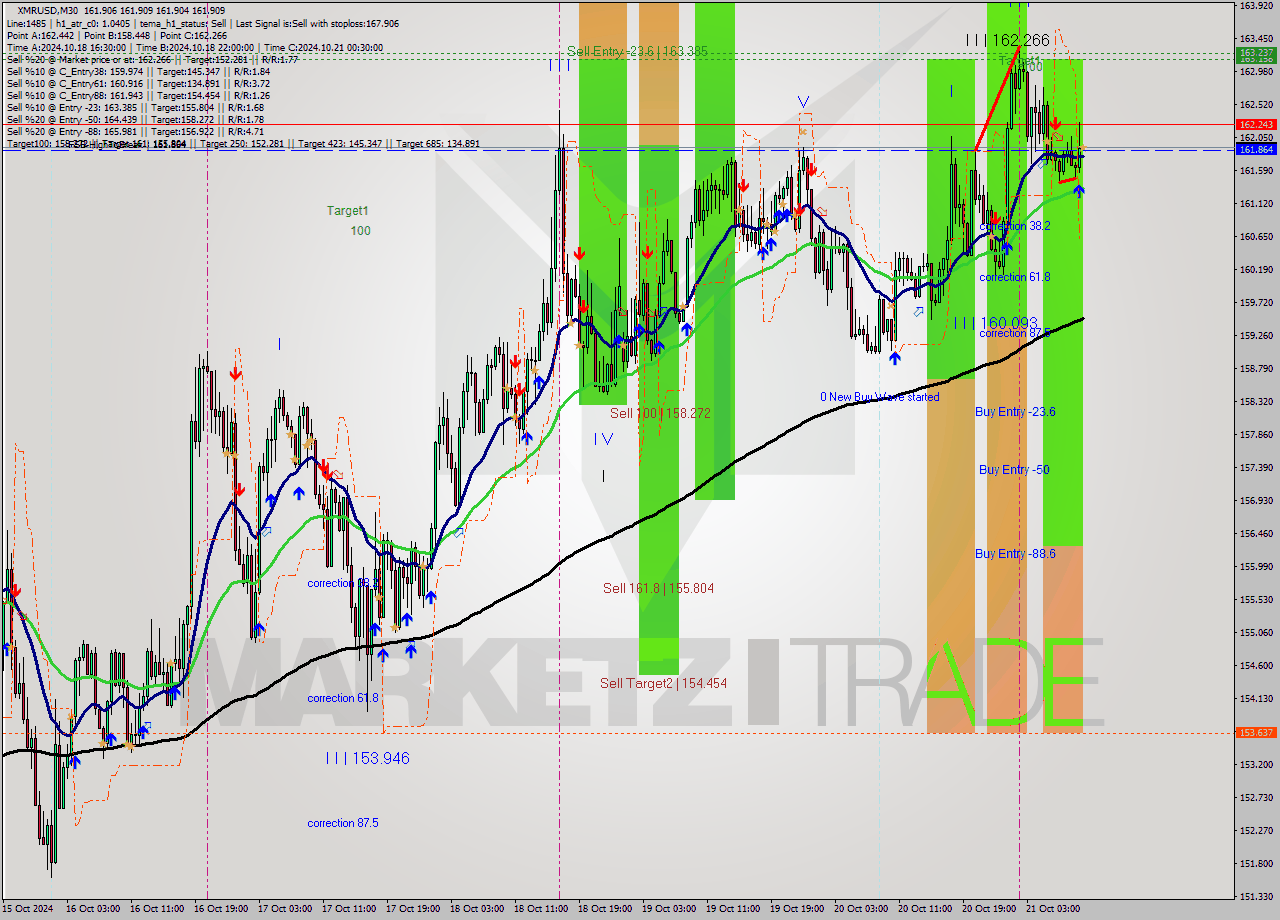
Task: Select the 'Sell Entry -23.6 | 163.385' label
Action: tap(635, 51)
